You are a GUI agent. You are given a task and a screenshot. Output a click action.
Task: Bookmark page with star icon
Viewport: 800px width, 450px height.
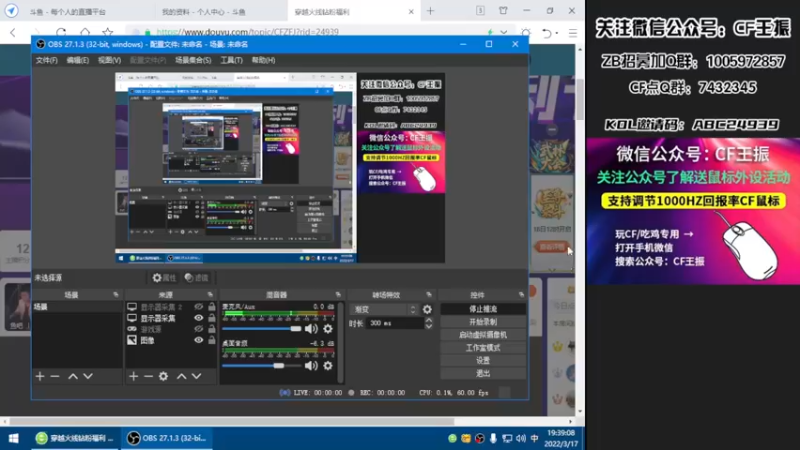click(108, 32)
